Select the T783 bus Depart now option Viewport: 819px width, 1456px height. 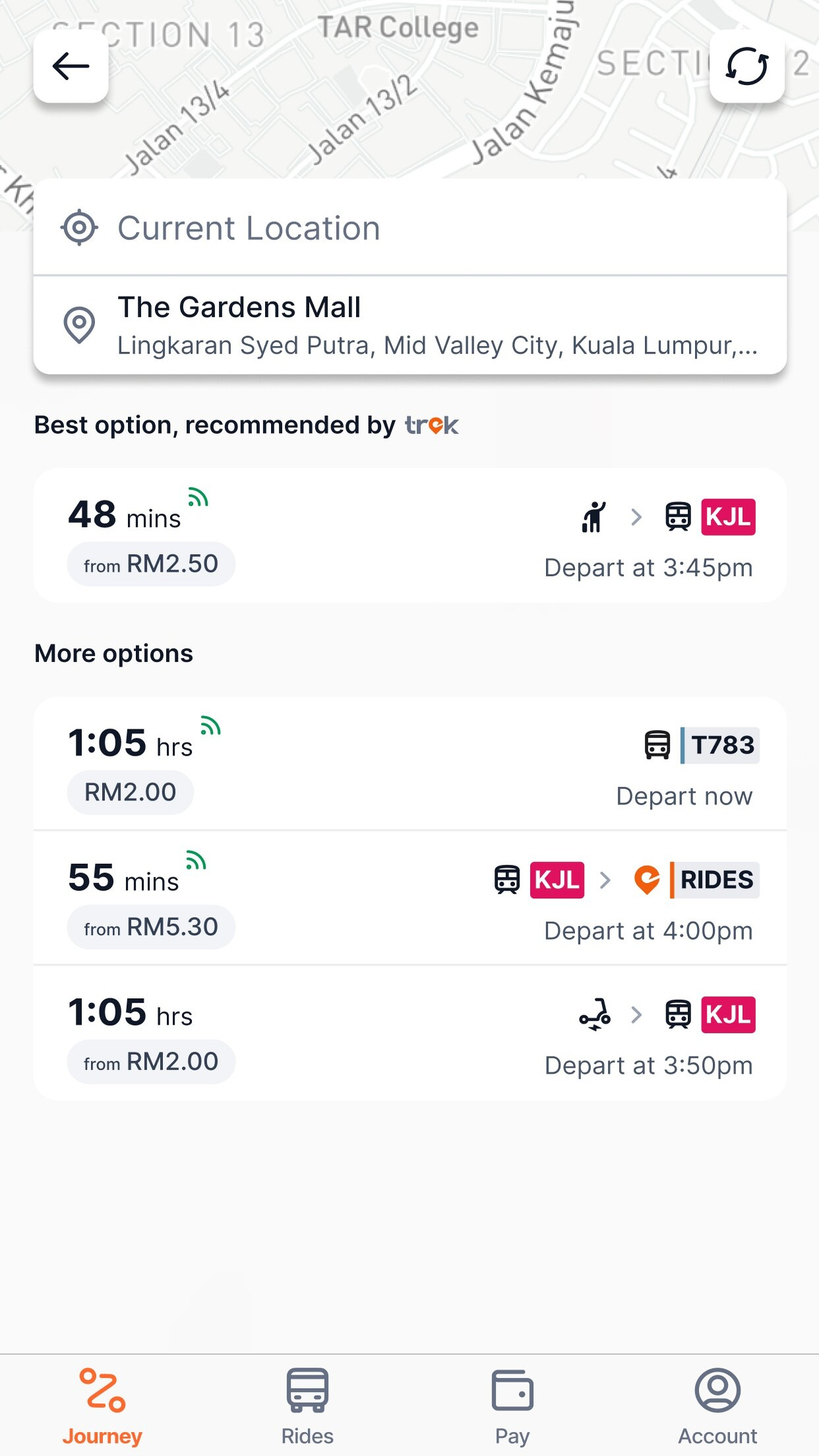410,764
